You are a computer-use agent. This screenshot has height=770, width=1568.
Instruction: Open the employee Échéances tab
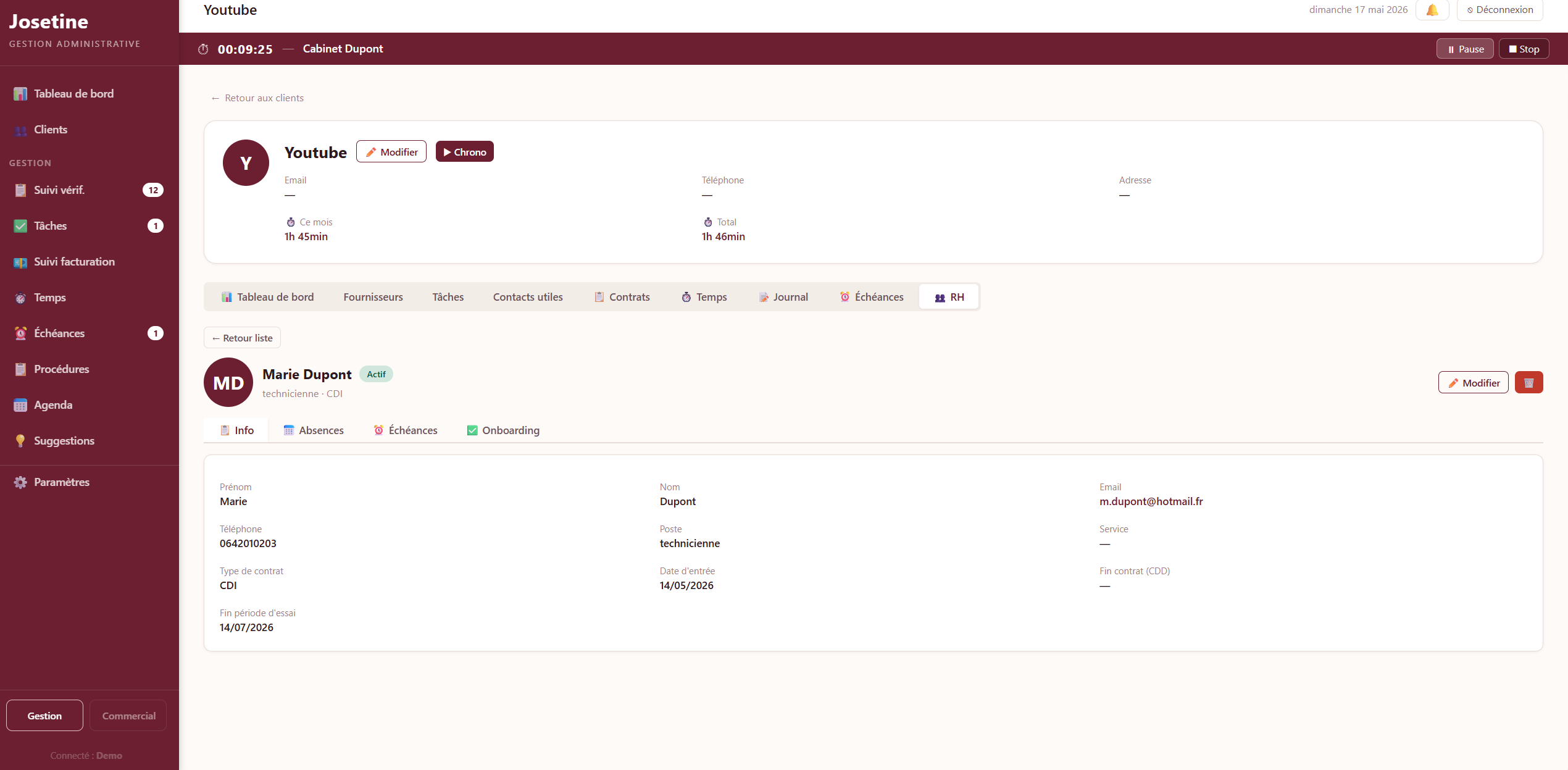pyautogui.click(x=405, y=430)
